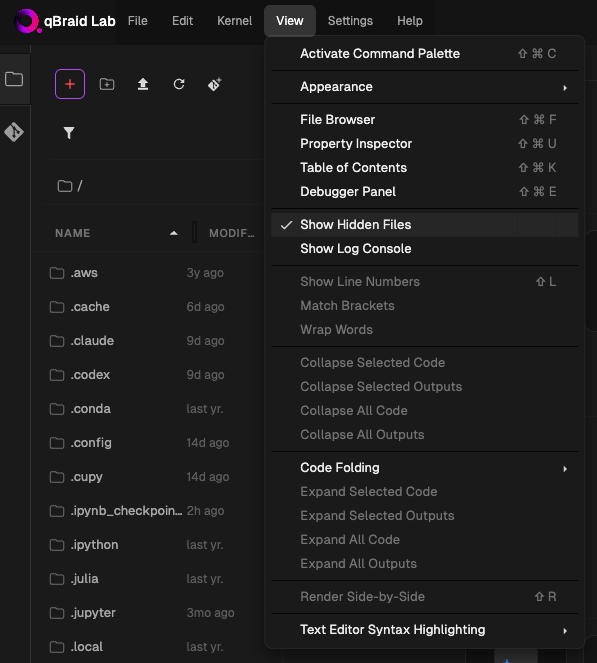Choose Table of Contents menu entry
Image resolution: width=597 pixels, height=663 pixels.
pos(424,168)
